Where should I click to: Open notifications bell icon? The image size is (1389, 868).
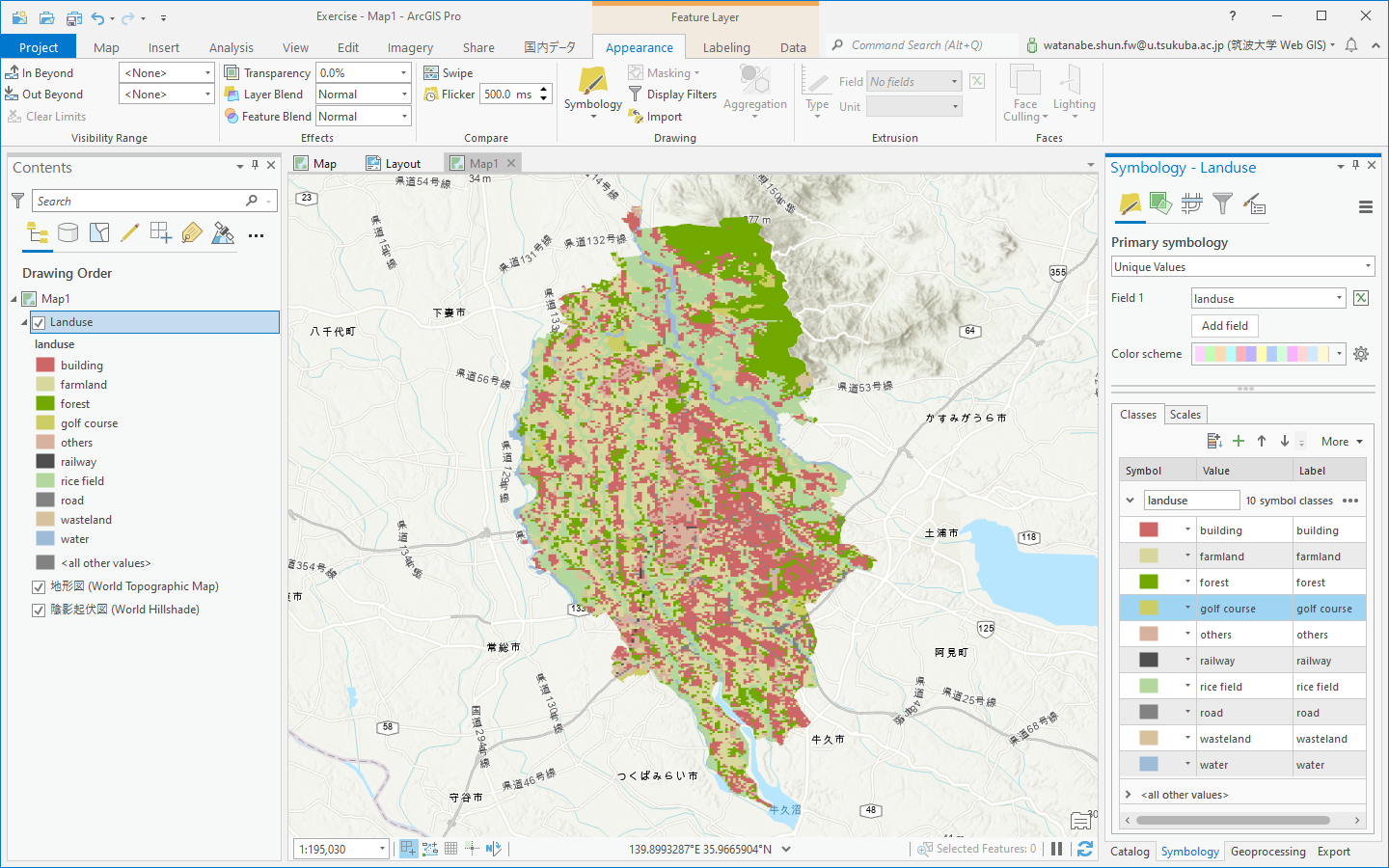1351,45
